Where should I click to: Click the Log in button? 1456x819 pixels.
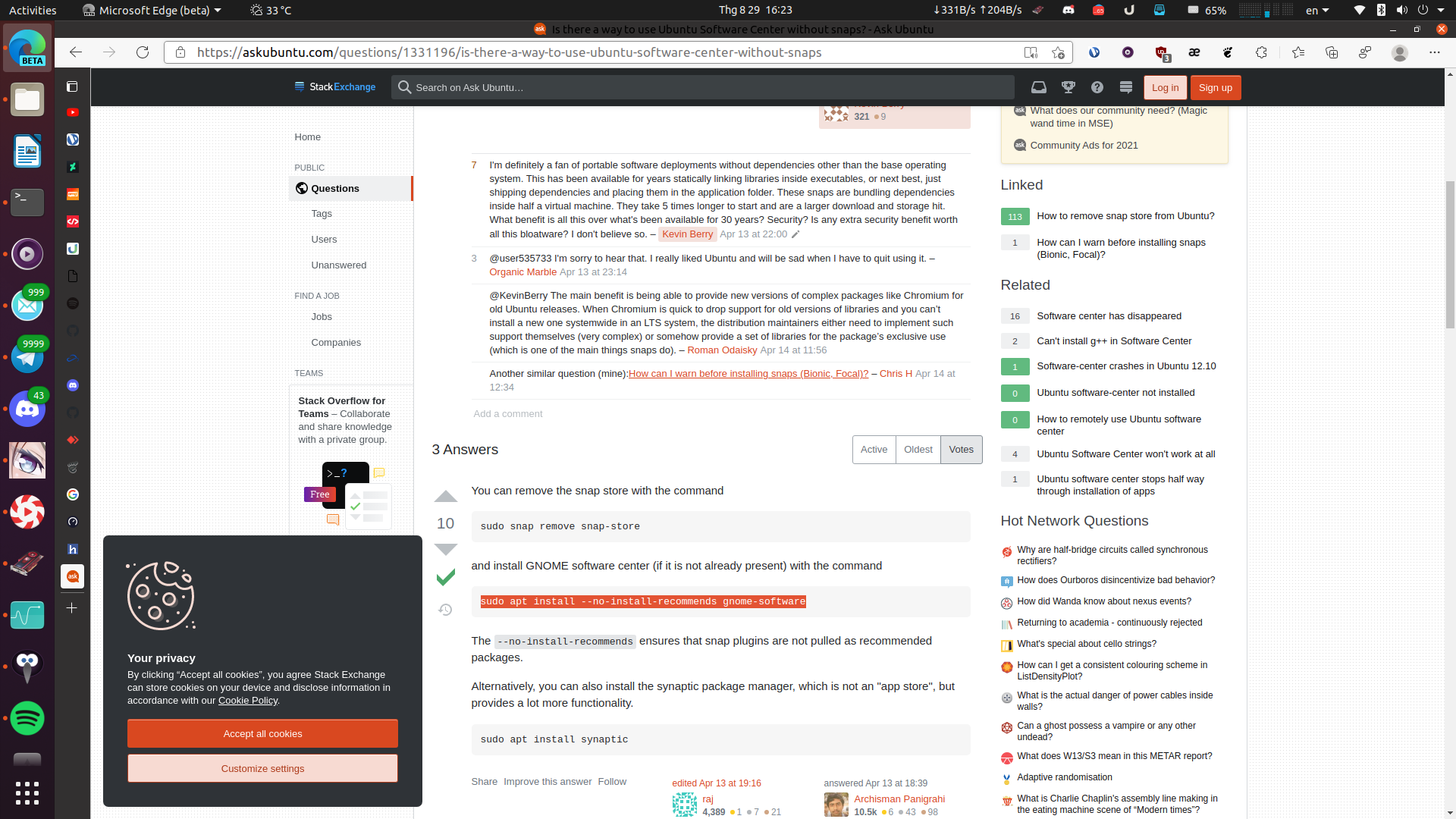click(1165, 88)
